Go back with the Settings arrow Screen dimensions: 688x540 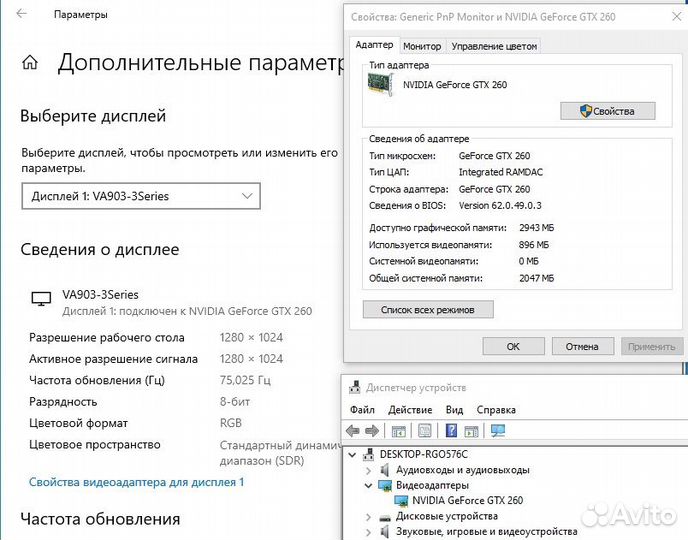(21, 14)
